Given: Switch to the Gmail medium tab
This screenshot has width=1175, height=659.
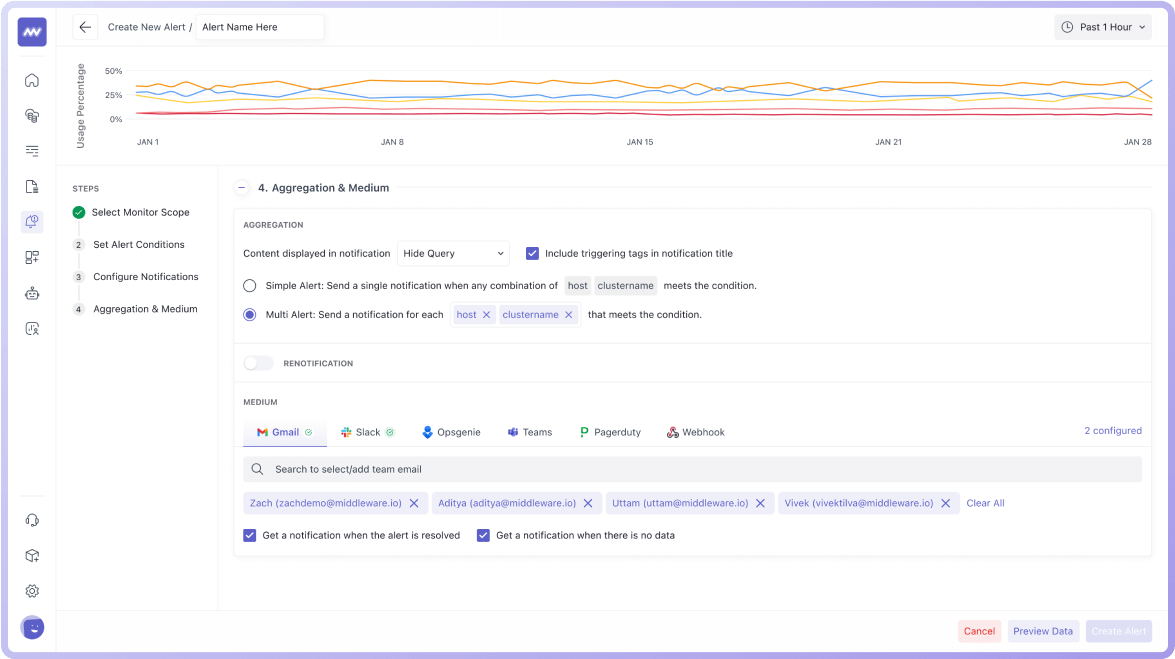Looking at the screenshot, I should click(285, 433).
